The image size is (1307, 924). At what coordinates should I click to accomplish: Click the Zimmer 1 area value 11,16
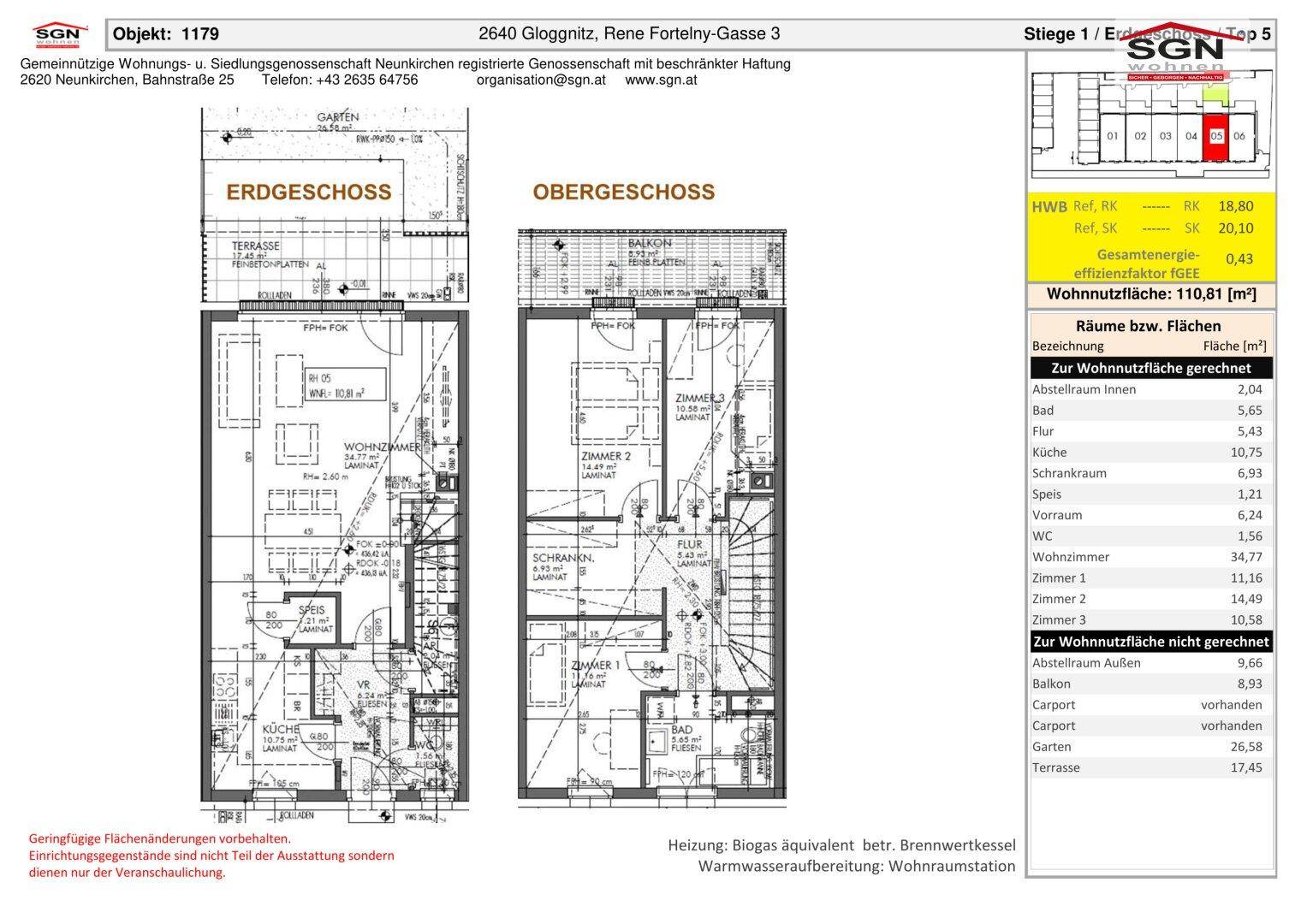point(1245,578)
